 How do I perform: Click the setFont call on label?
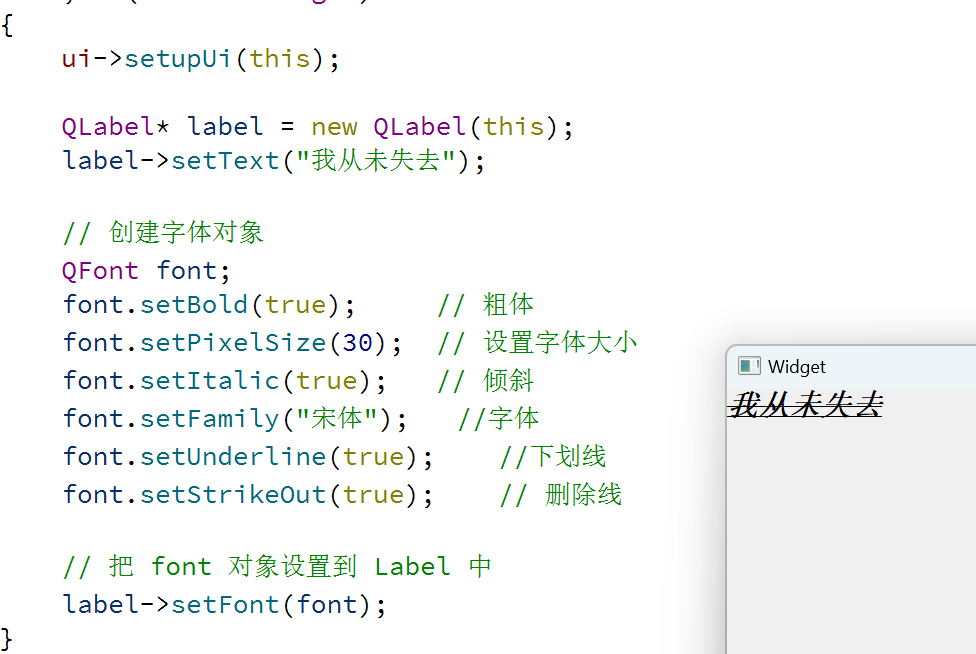click(x=225, y=604)
